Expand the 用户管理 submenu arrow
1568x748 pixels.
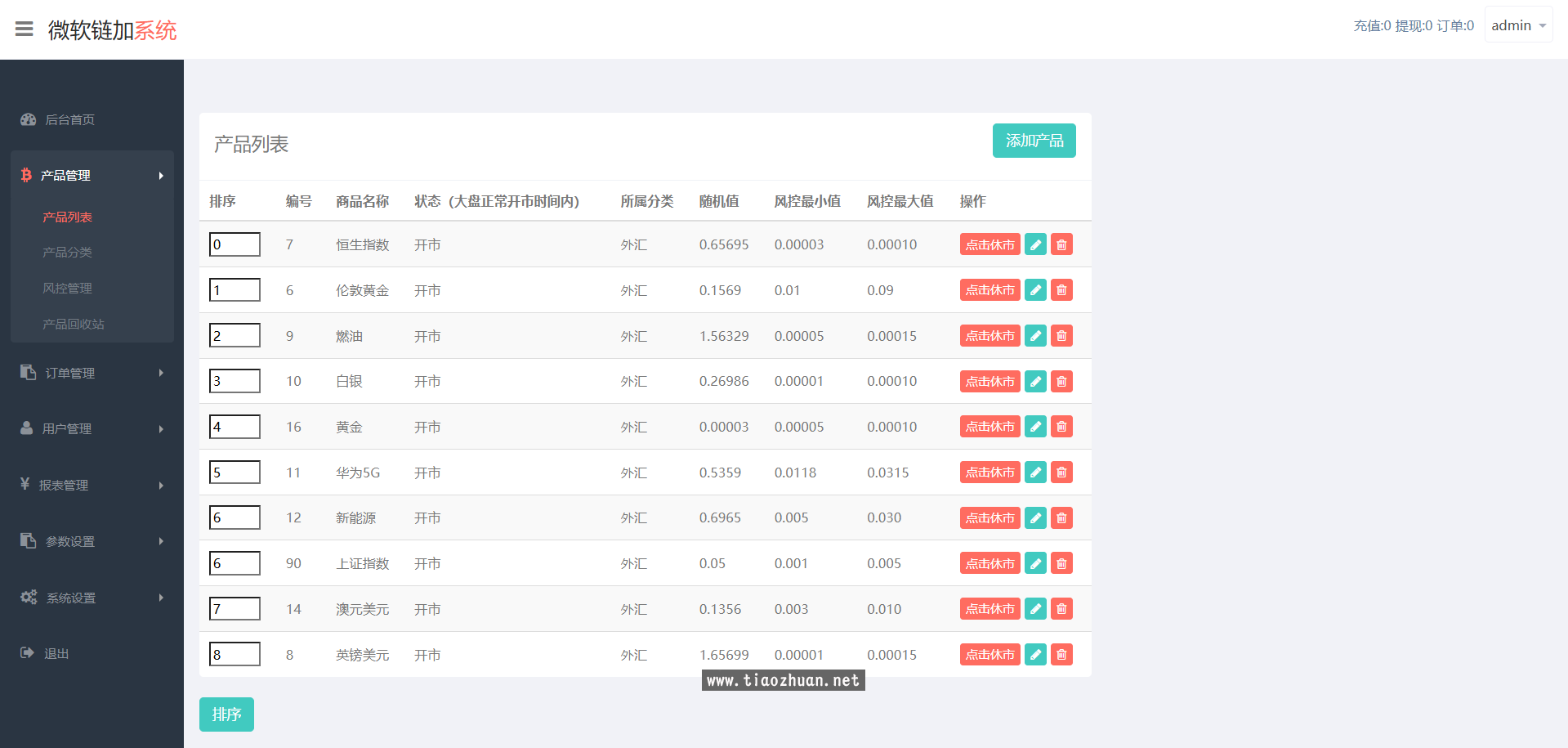tap(161, 429)
